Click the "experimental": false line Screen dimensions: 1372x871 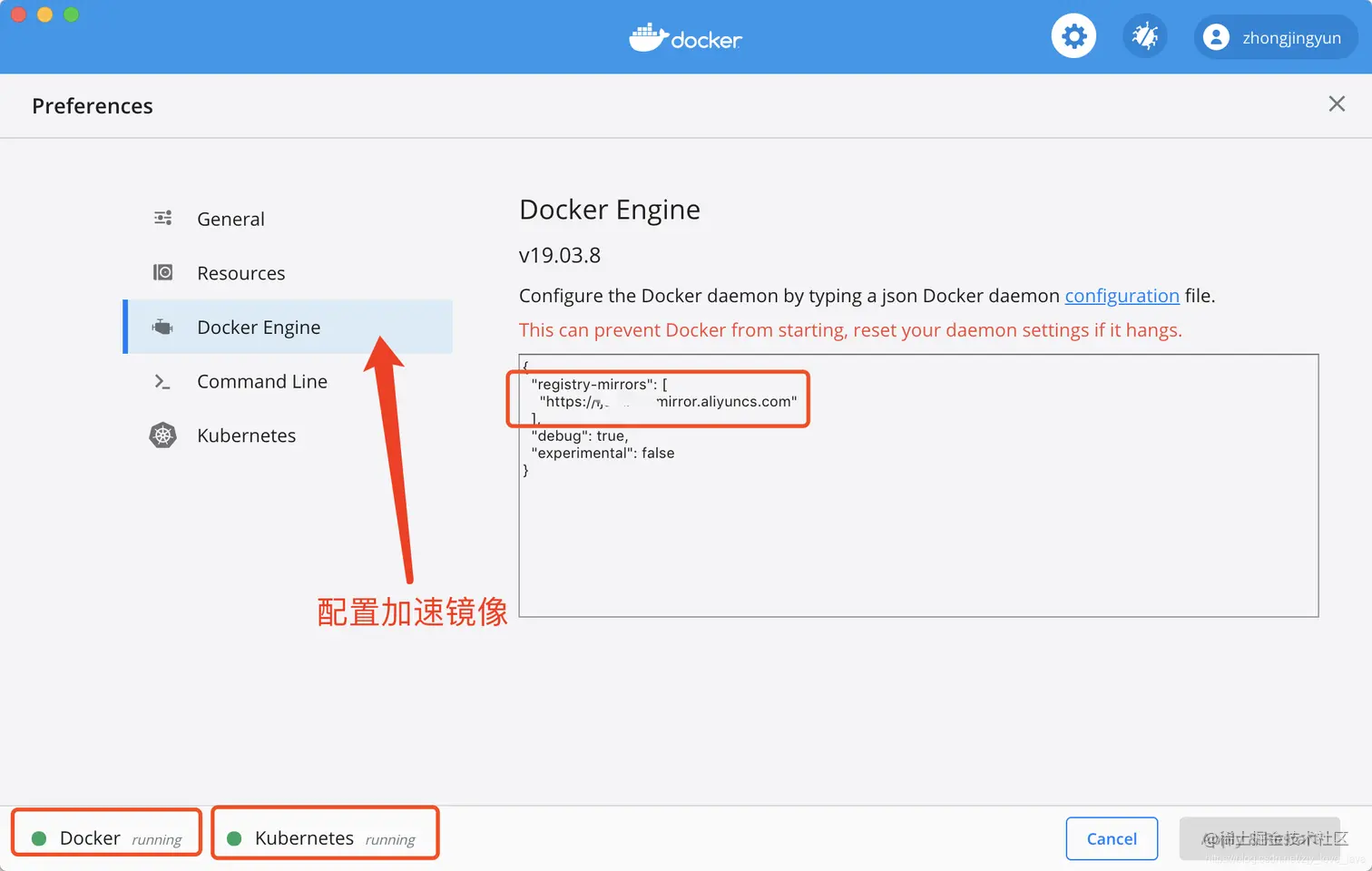point(603,453)
